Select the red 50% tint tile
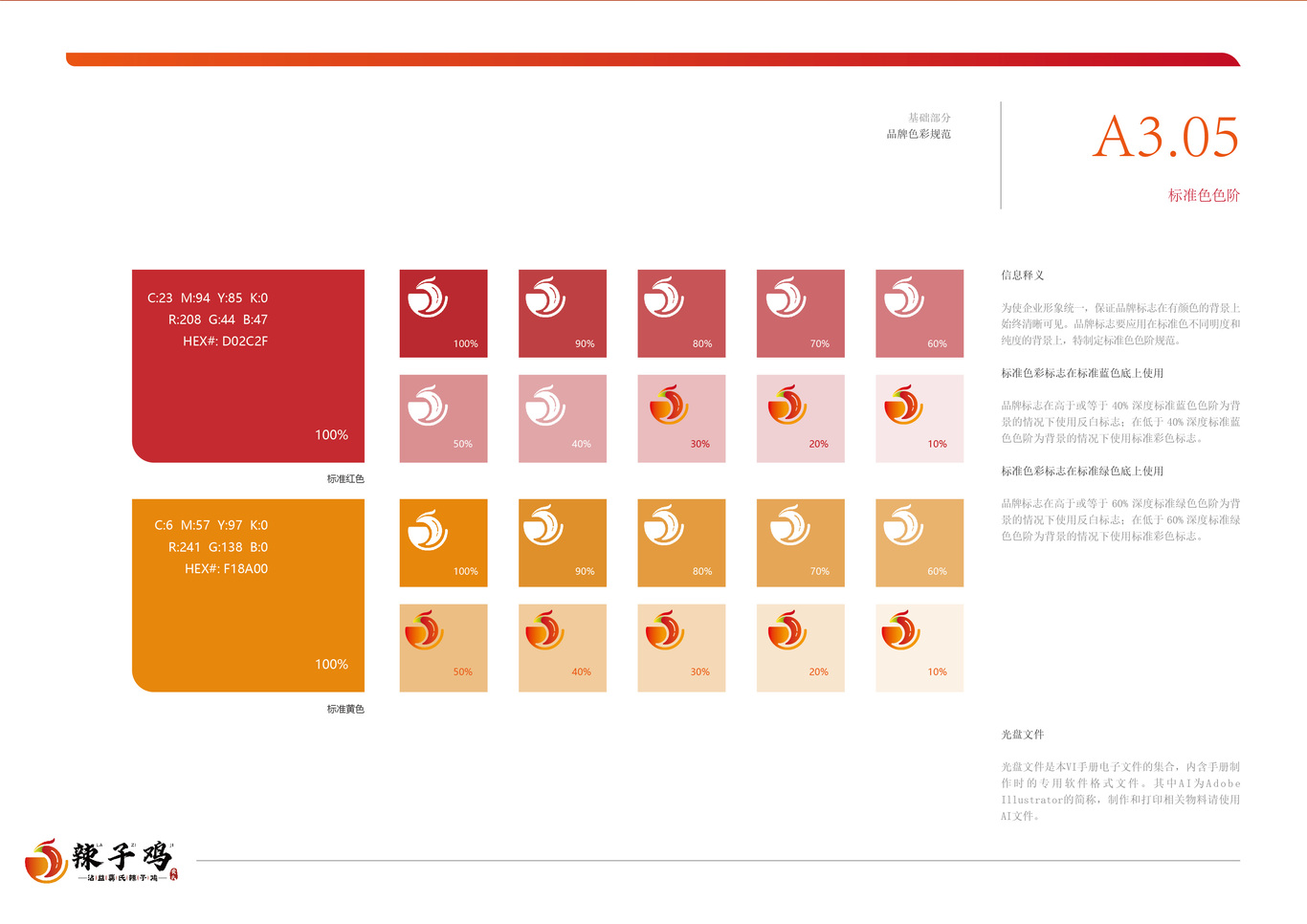1307x924 pixels. [443, 419]
